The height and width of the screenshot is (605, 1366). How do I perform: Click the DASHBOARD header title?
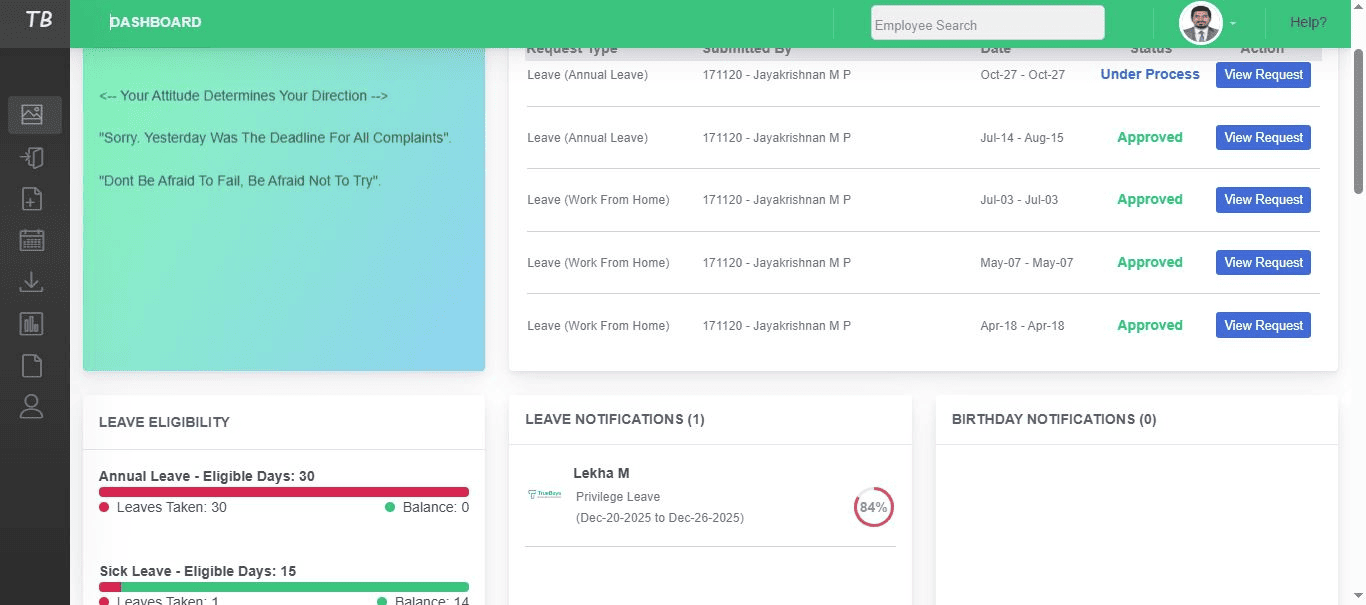point(156,22)
